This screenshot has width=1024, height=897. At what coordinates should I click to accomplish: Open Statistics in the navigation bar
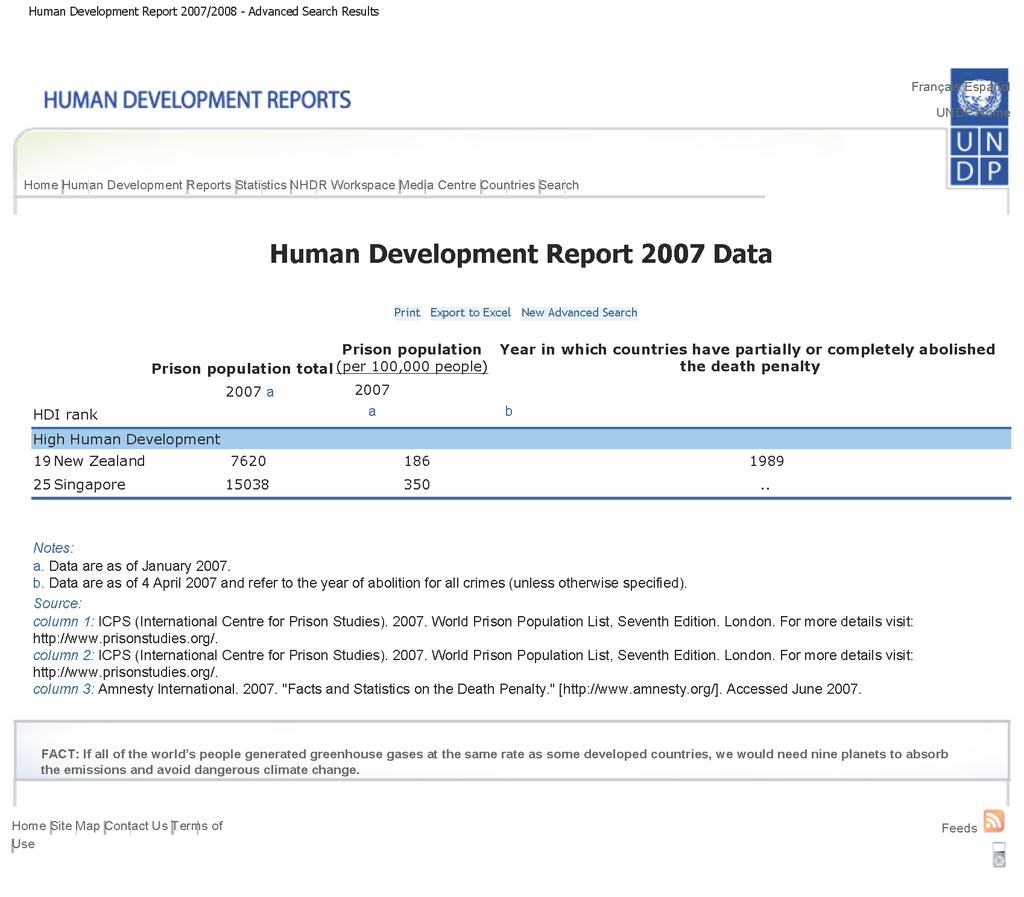[261, 185]
